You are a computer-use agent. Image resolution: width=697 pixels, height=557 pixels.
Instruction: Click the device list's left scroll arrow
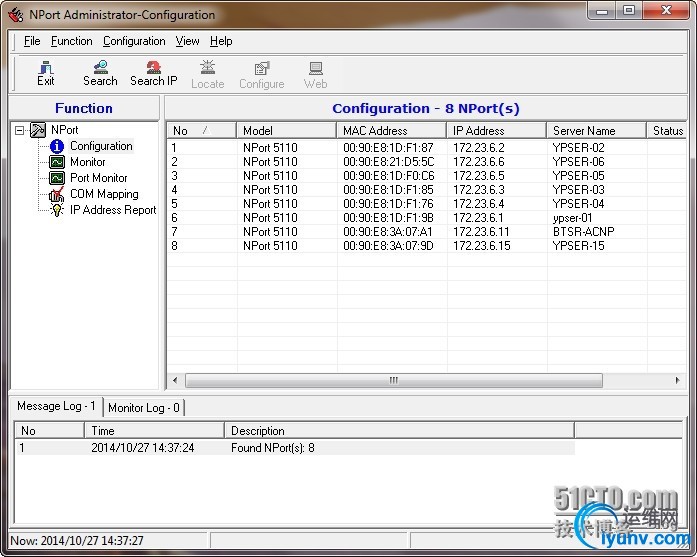[175, 381]
